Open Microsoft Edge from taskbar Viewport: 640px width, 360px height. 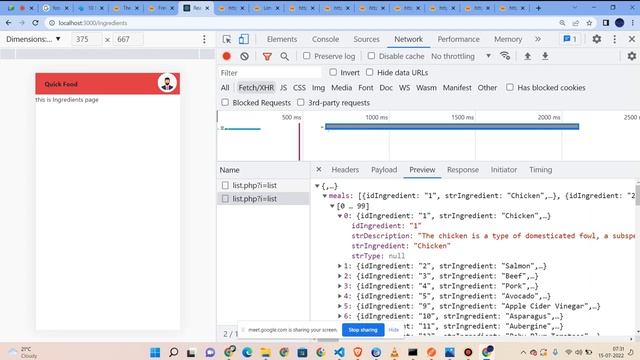(247, 352)
